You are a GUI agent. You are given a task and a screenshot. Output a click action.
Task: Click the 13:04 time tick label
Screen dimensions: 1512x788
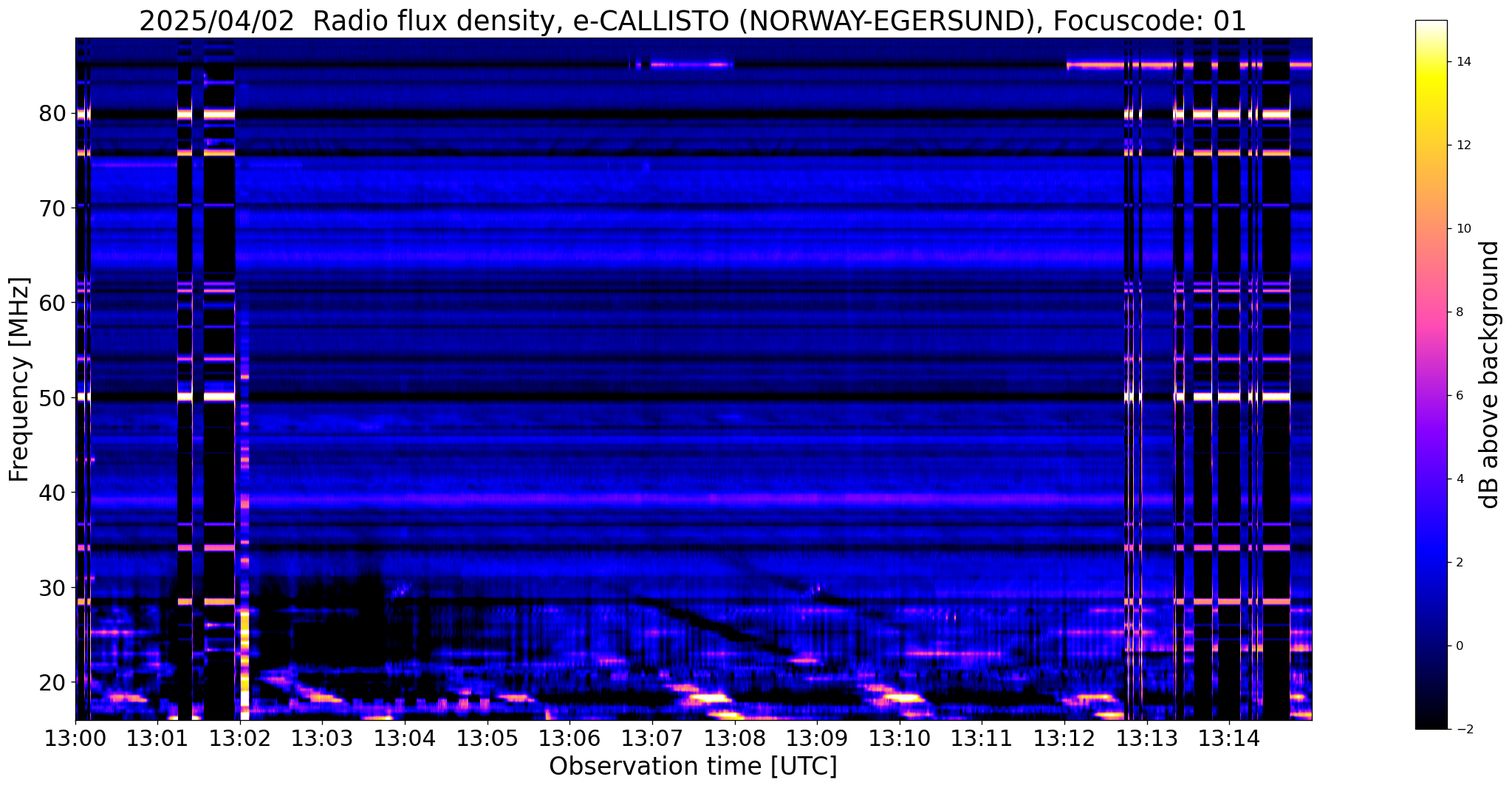(405, 738)
